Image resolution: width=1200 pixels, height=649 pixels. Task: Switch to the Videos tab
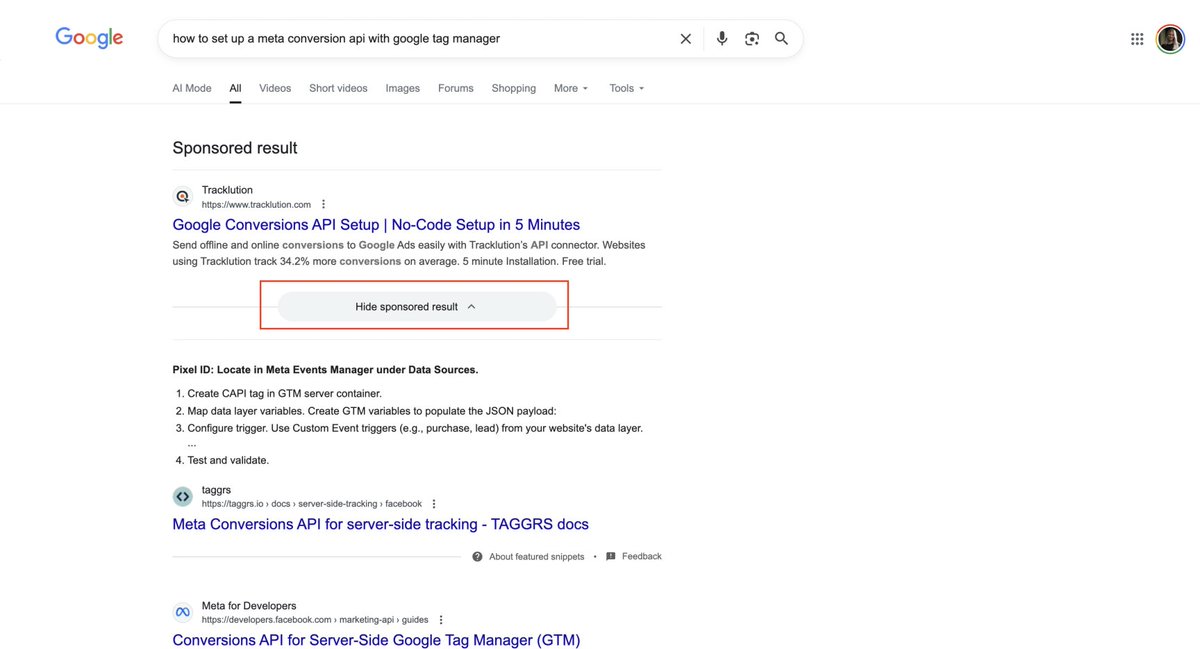click(275, 88)
